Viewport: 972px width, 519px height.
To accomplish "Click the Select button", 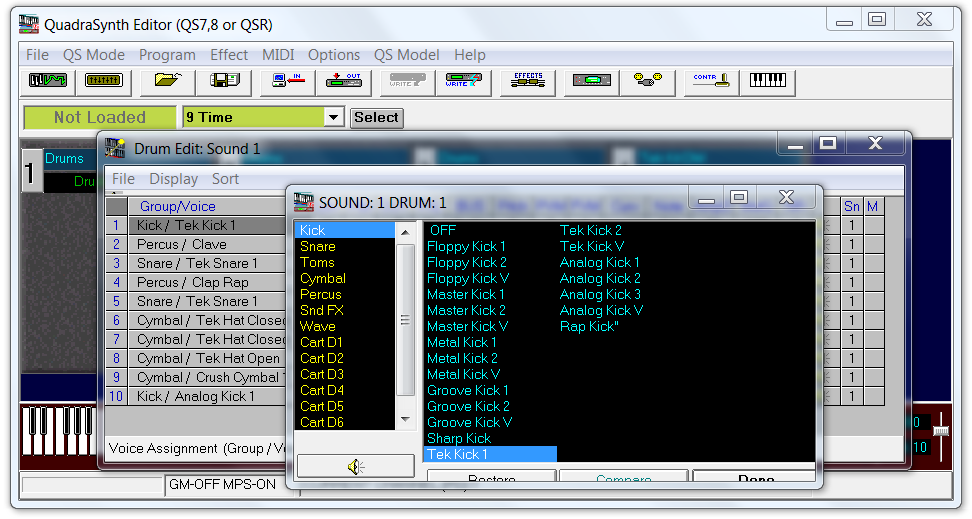I will tap(376, 118).
